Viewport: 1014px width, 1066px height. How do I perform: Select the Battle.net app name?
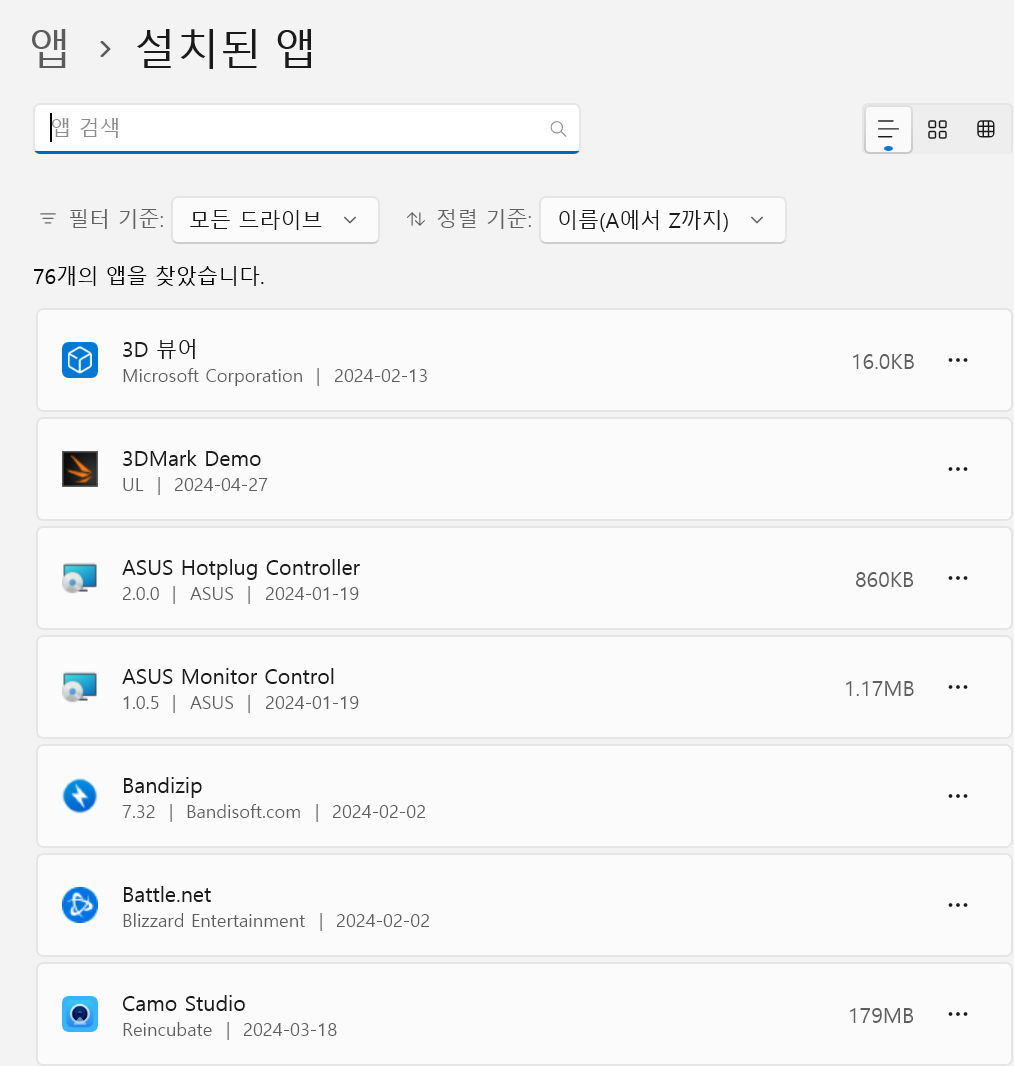tap(167, 895)
